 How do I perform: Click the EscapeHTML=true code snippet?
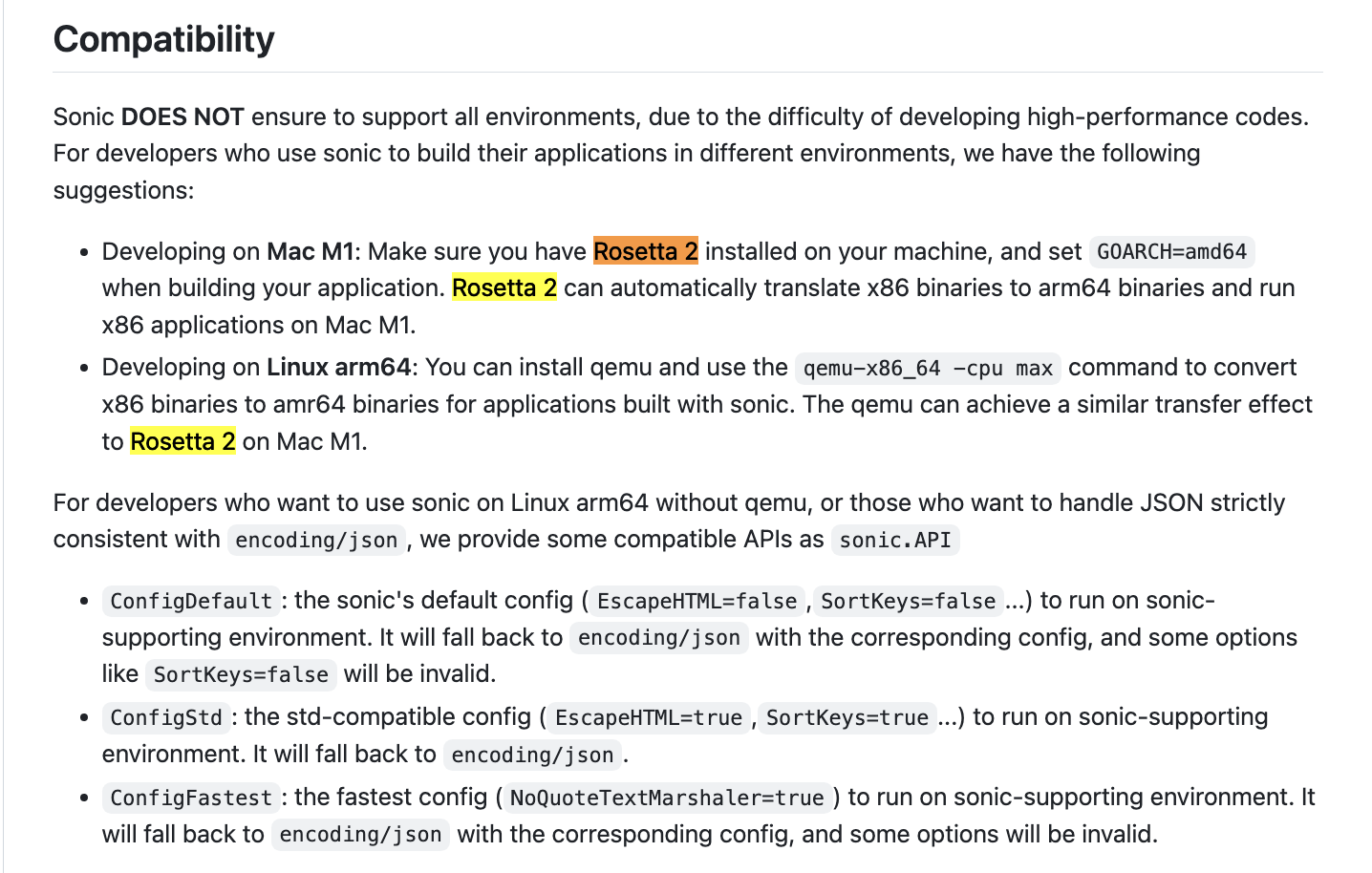coord(649,717)
